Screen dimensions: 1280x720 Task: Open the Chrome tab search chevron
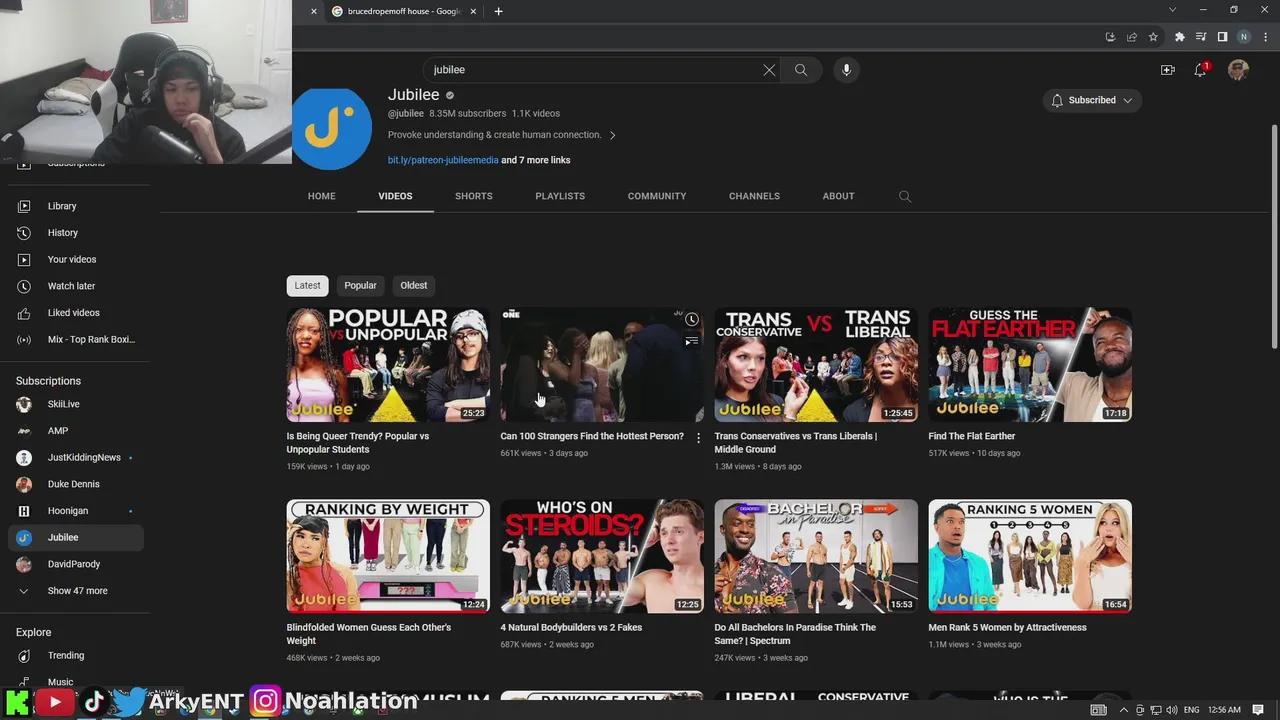[x=1172, y=10]
